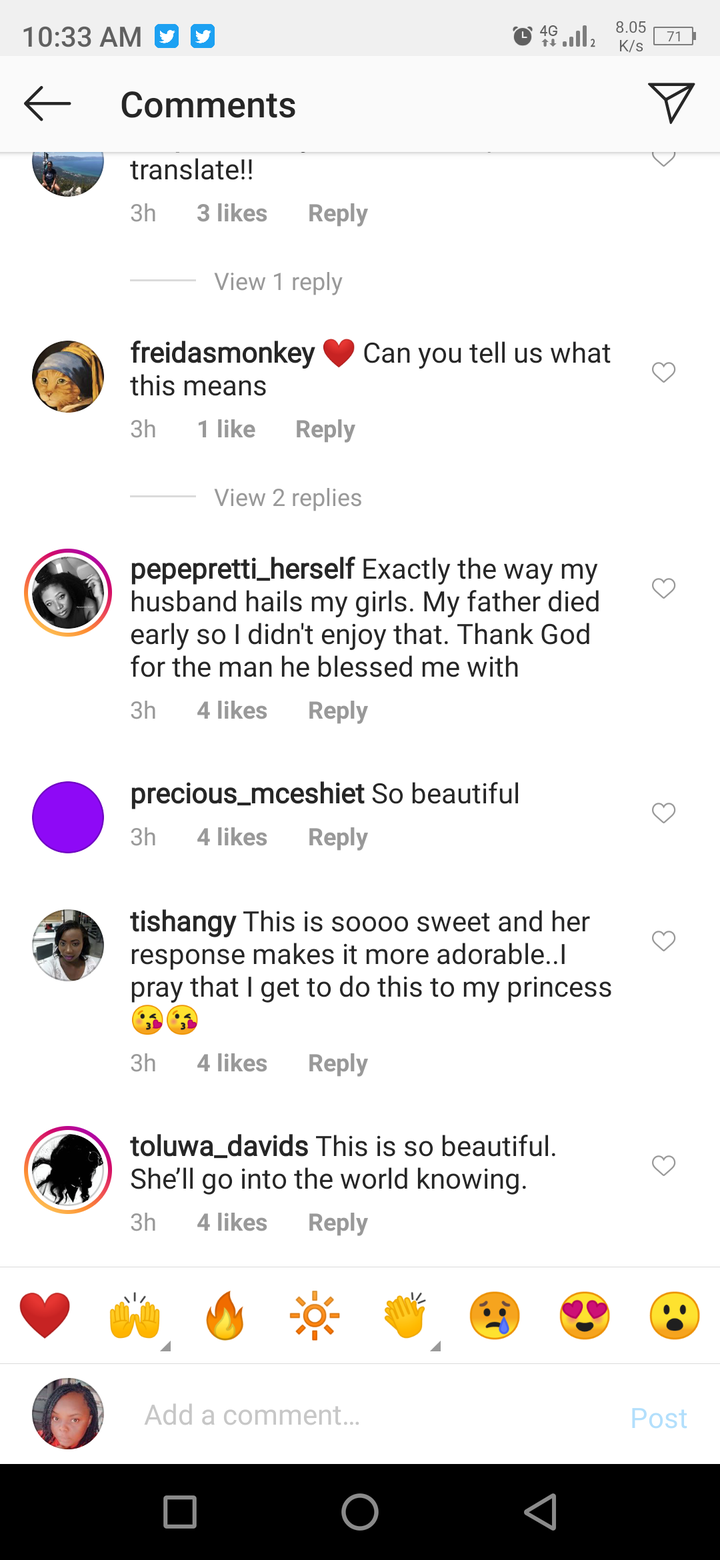Reply to tishangy's comment
Viewport: 720px width, 1560px height.
pyautogui.click(x=337, y=1063)
